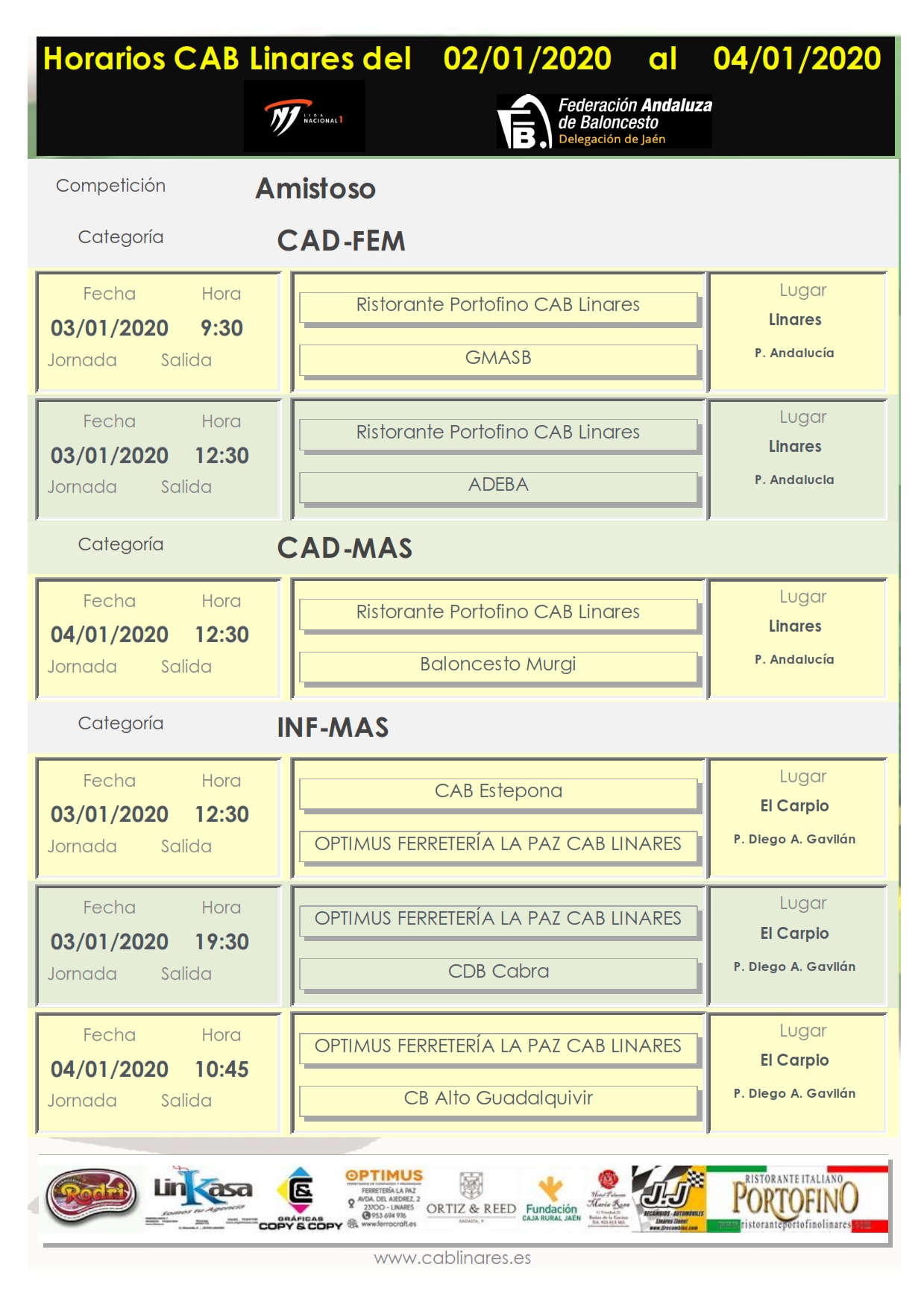Click the Hotel Palacete María Rosa logo

[608, 1198]
